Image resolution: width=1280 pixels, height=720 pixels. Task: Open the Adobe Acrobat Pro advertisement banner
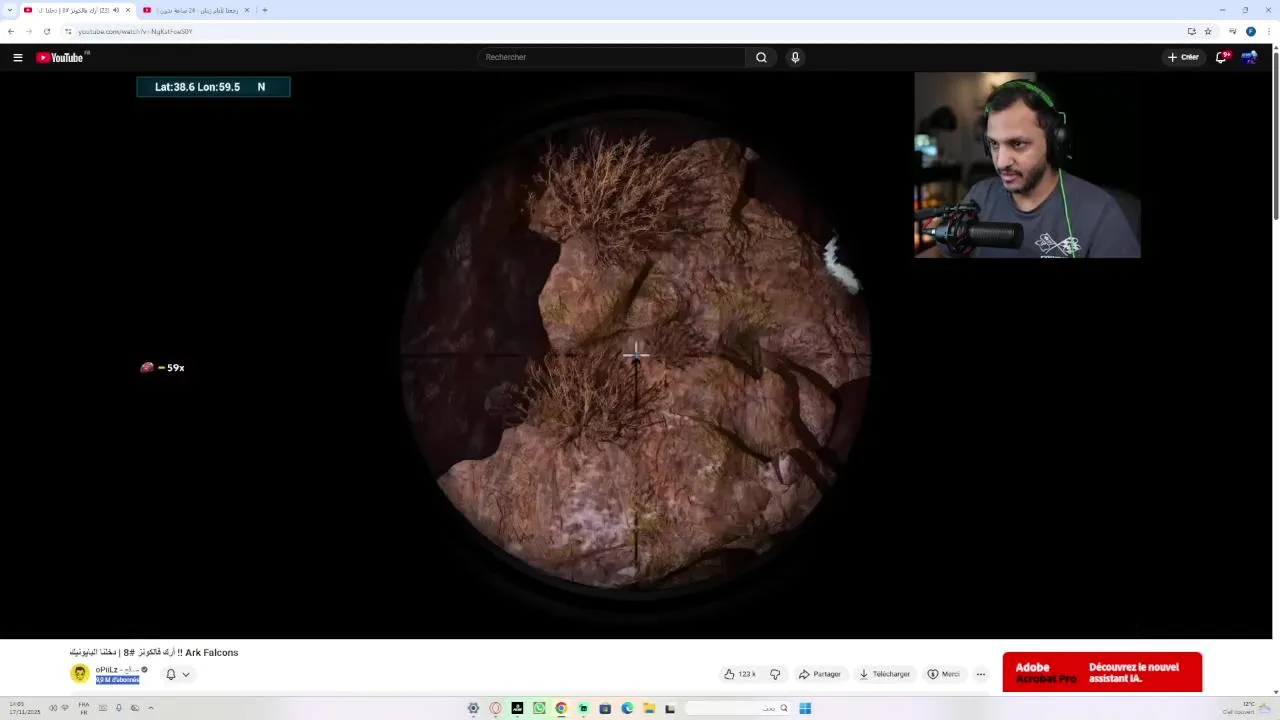[x=1102, y=672]
